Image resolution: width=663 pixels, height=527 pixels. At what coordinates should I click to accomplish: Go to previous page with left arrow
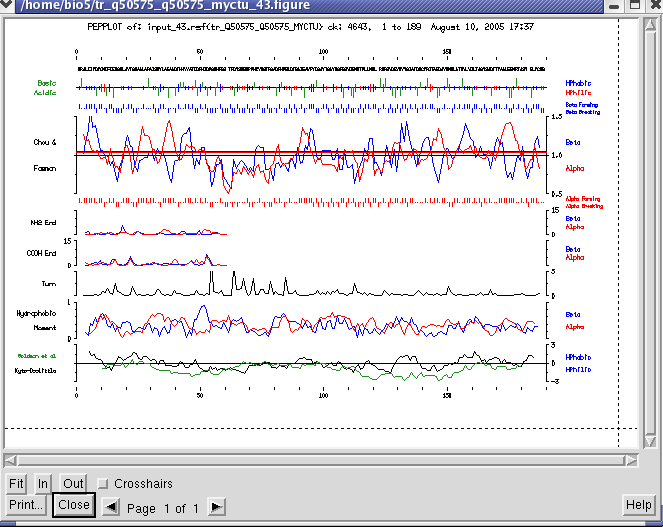pyautogui.click(x=112, y=507)
